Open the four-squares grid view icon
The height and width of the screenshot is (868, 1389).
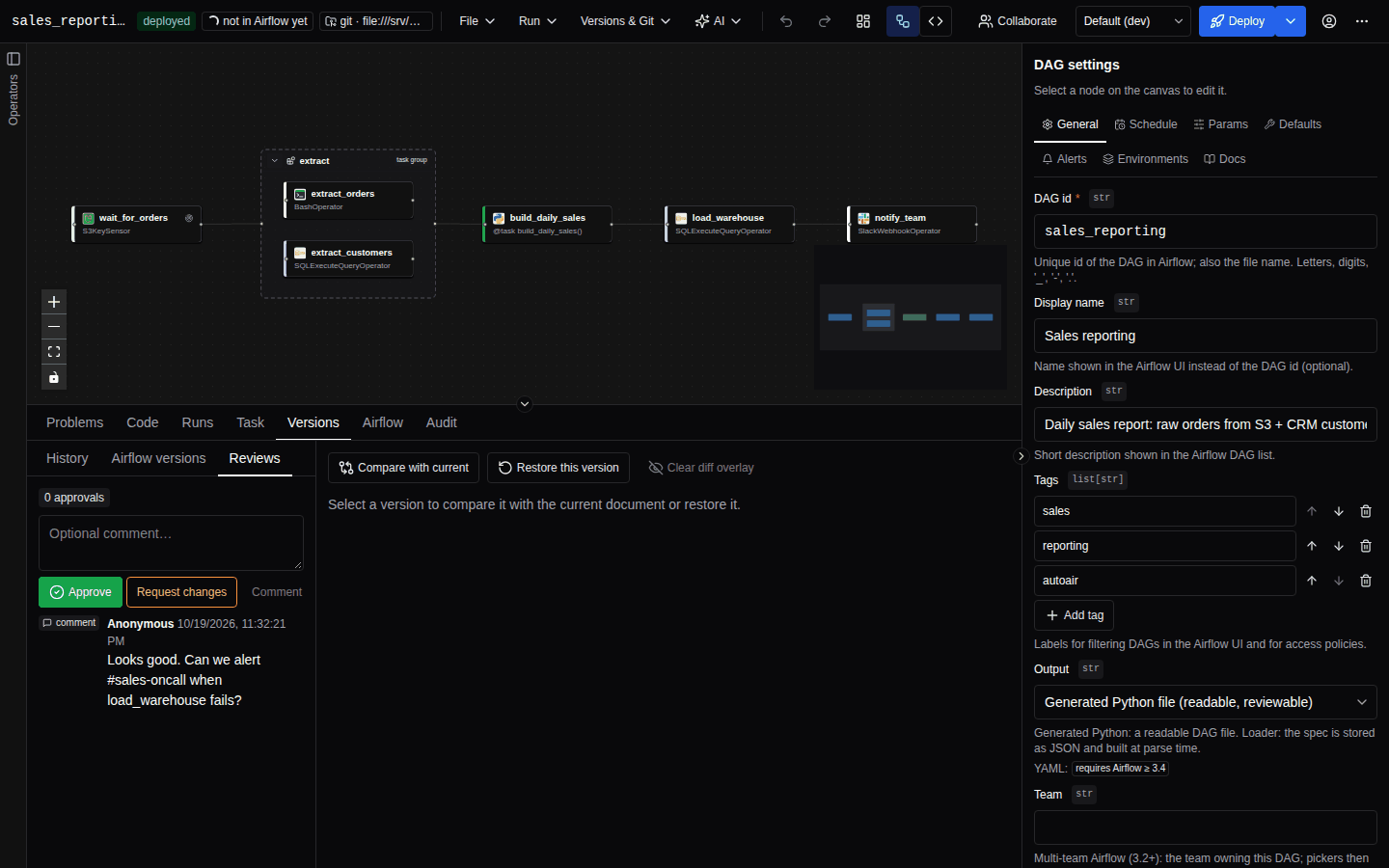tap(863, 21)
